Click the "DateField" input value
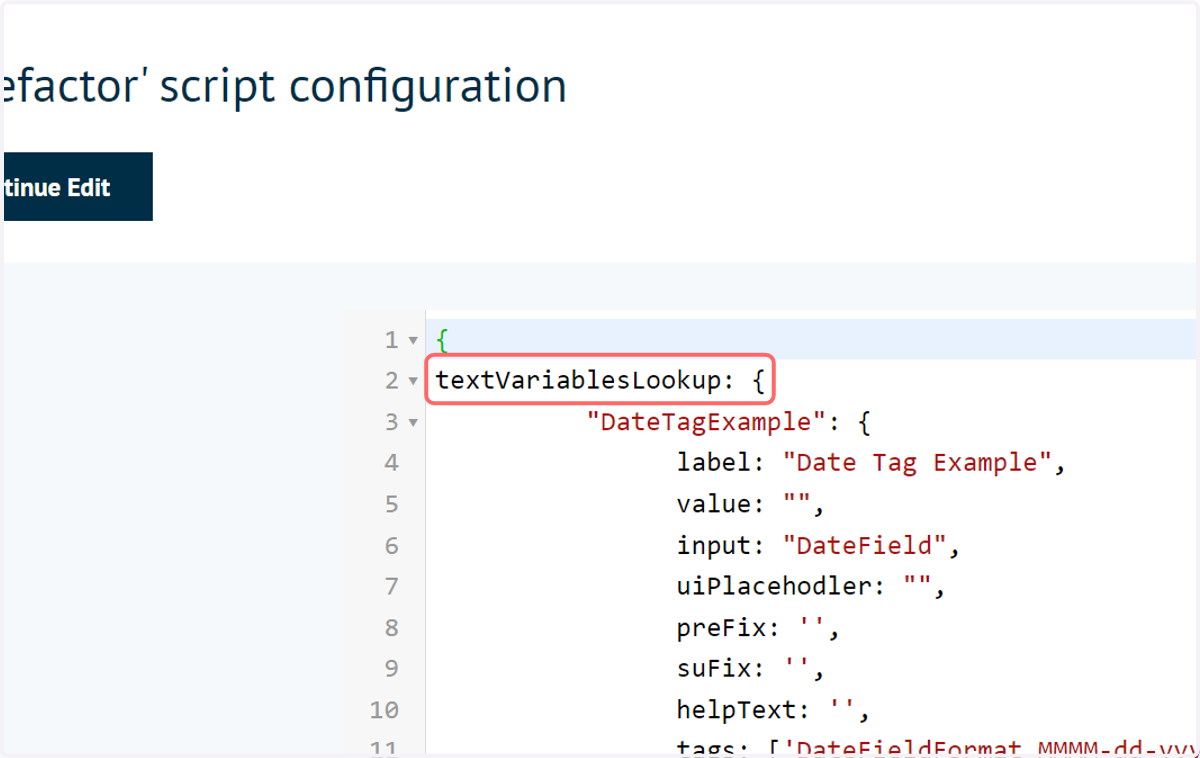This screenshot has width=1200, height=758. click(x=864, y=545)
